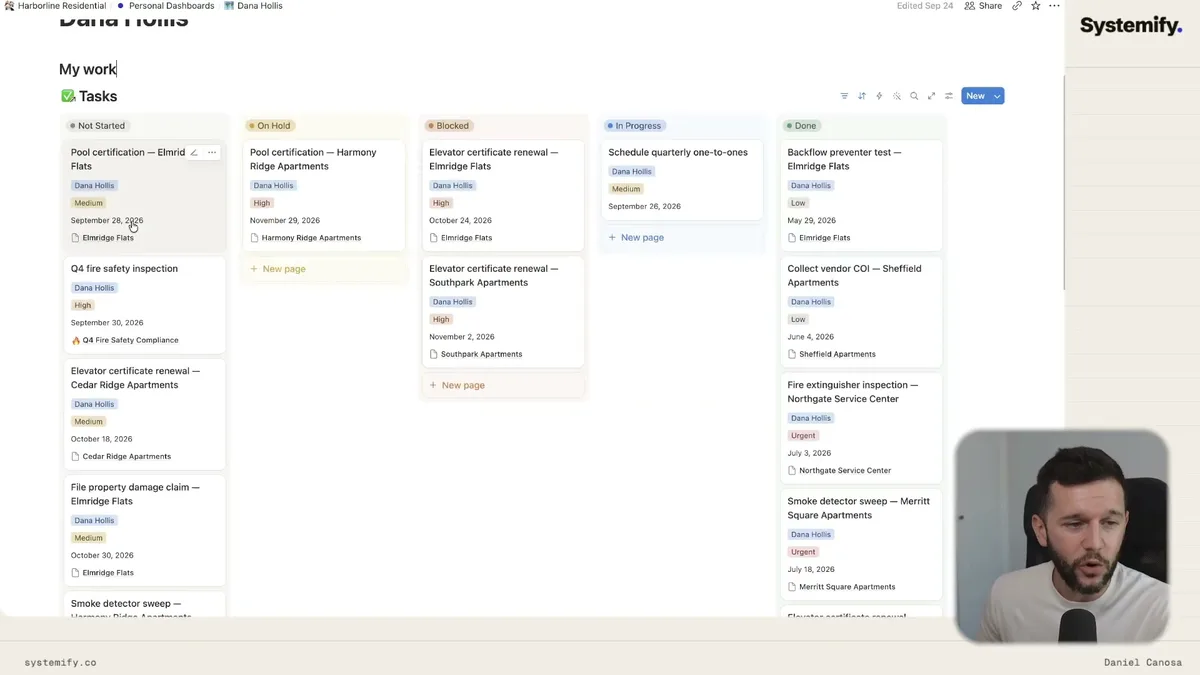Click the In Progress column header
This screenshot has height=675, width=1200.
click(x=634, y=126)
